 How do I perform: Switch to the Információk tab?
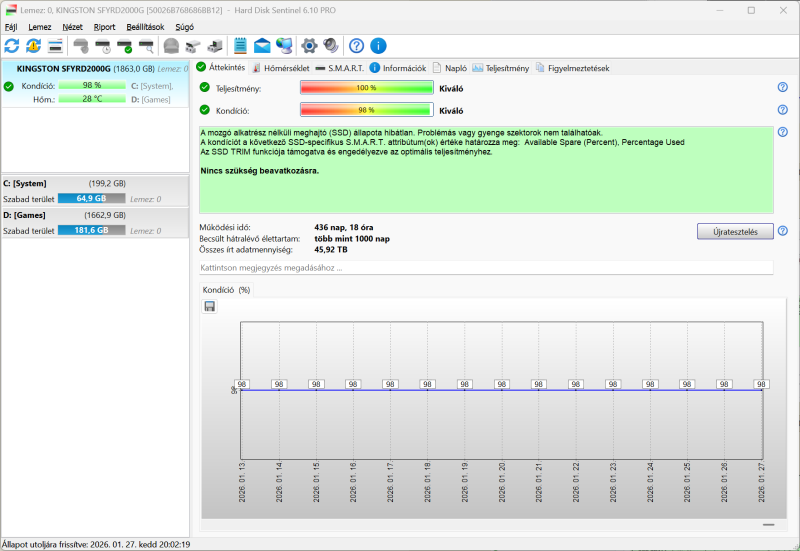tap(397, 68)
